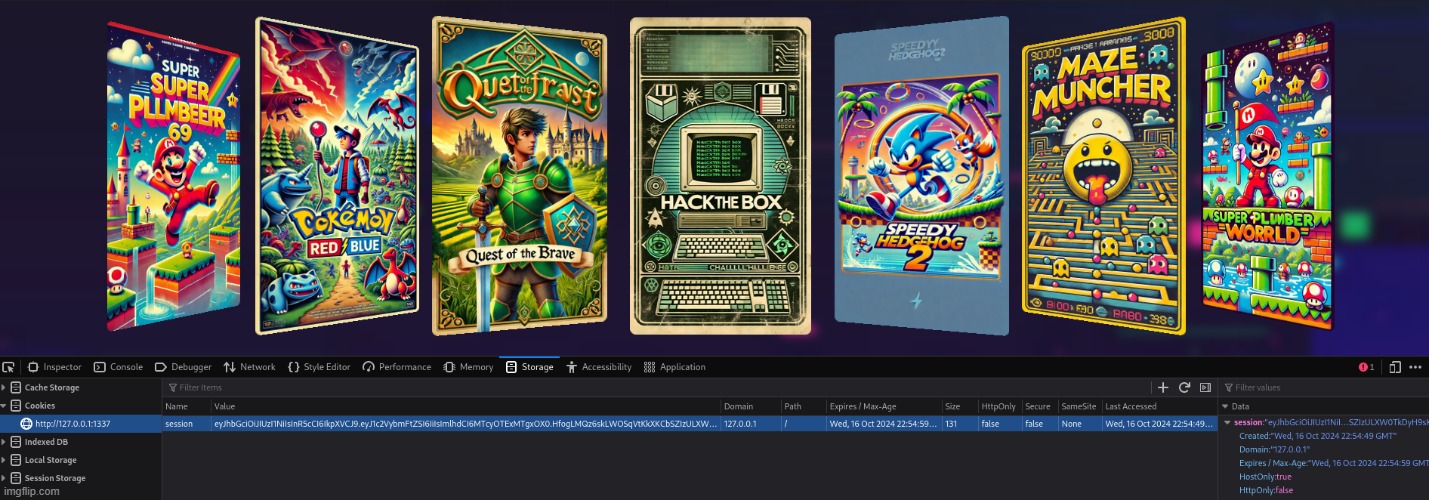Open the Super Plumber 69 game card

point(173,178)
